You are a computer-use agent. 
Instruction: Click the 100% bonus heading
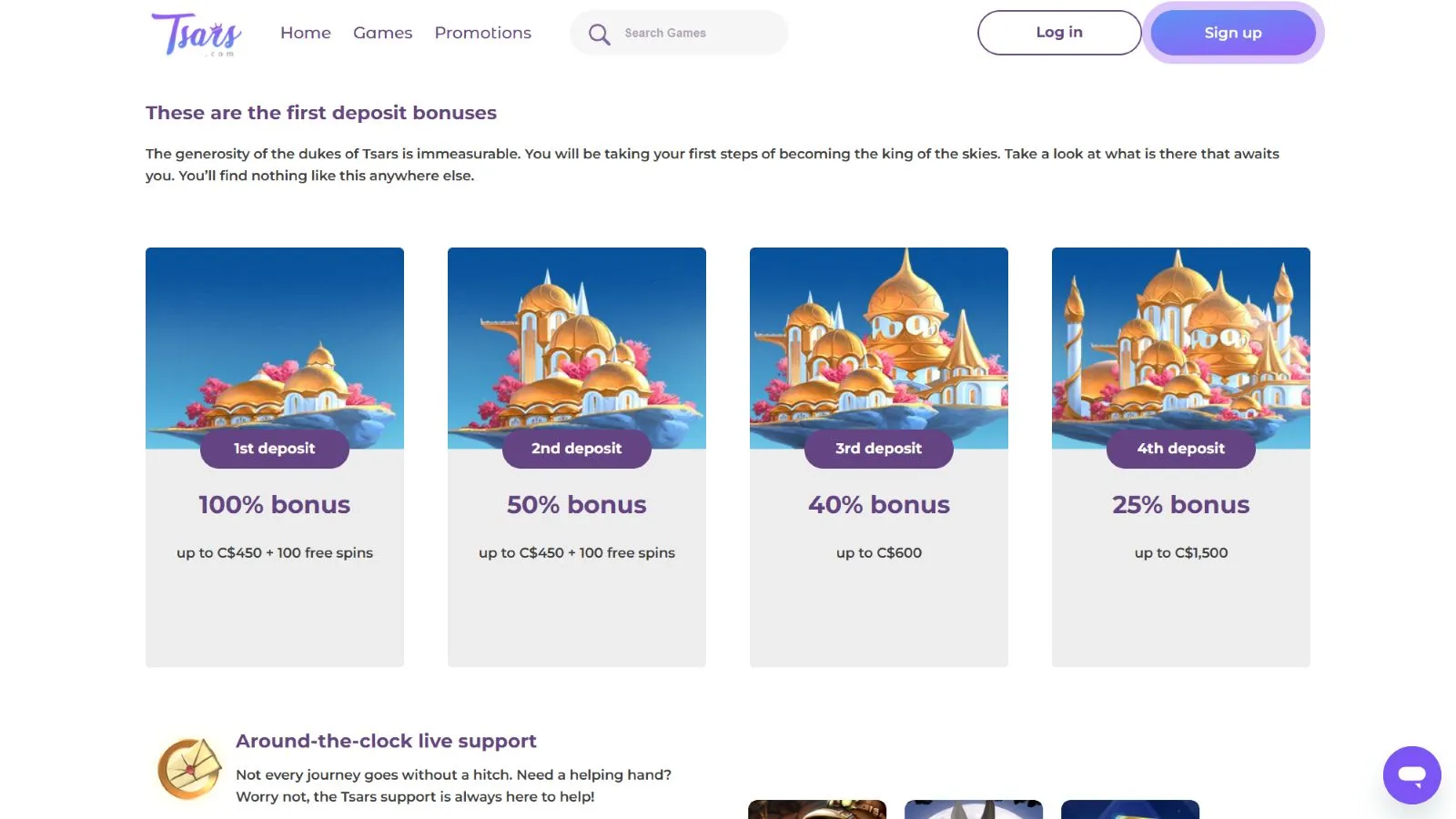click(x=275, y=505)
